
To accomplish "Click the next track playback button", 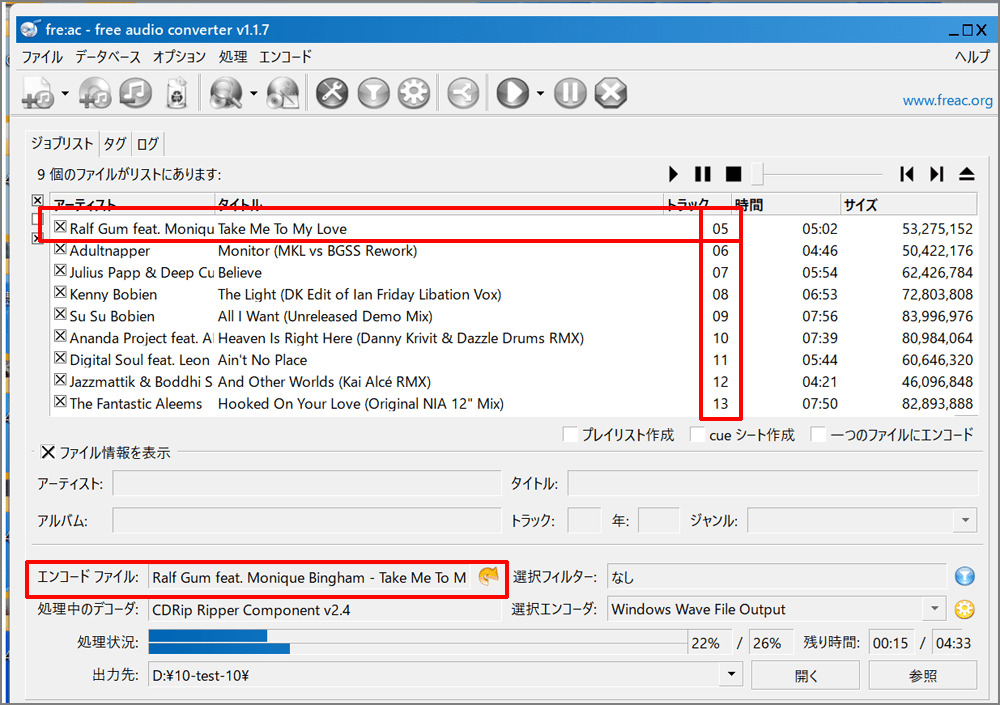I will pyautogui.click(x=936, y=174).
